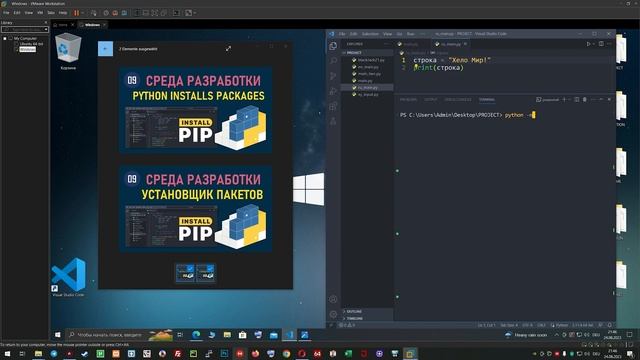The height and width of the screenshot is (360, 640).
Task: Select the ru_main.py editor tab
Action: pyautogui.click(x=451, y=44)
